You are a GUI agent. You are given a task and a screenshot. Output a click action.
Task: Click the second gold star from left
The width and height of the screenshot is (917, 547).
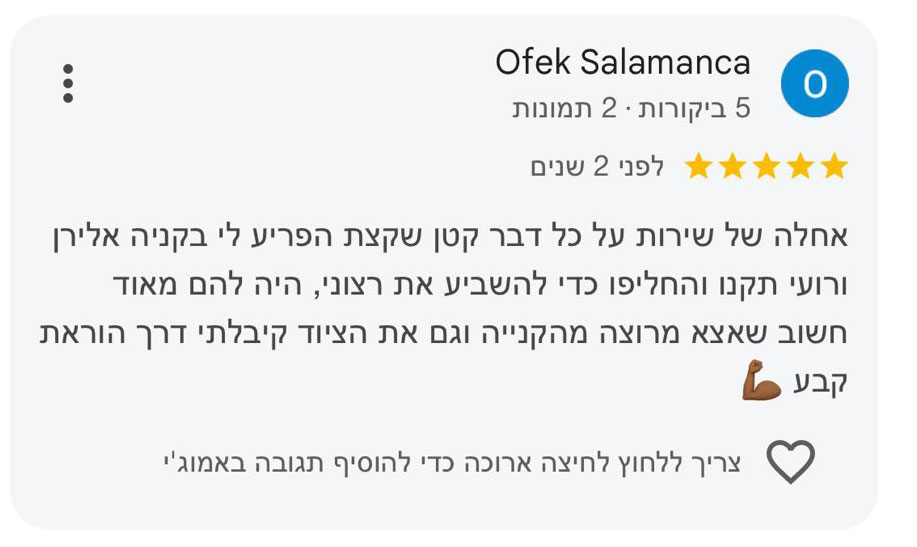point(732,166)
